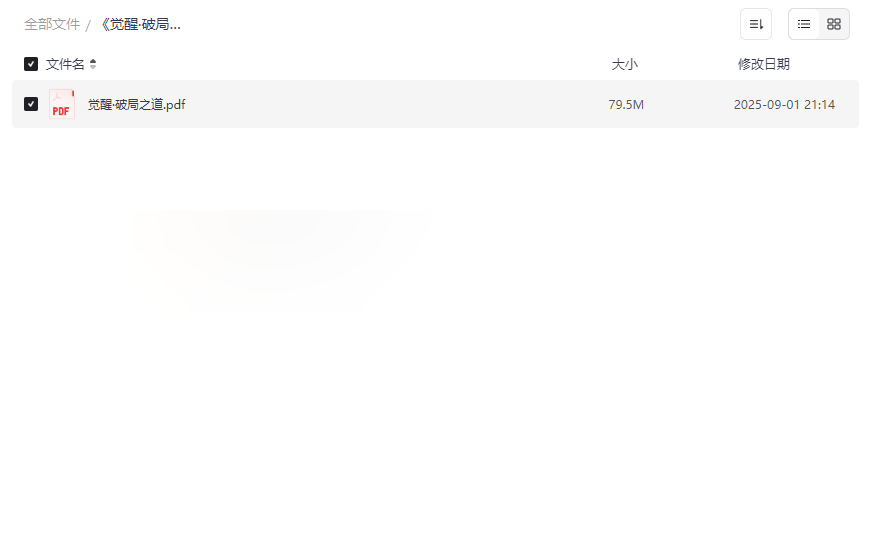The width and height of the screenshot is (874, 538).
Task: Click the 《觉醒·破局… folder breadcrumb
Action: click(x=139, y=24)
